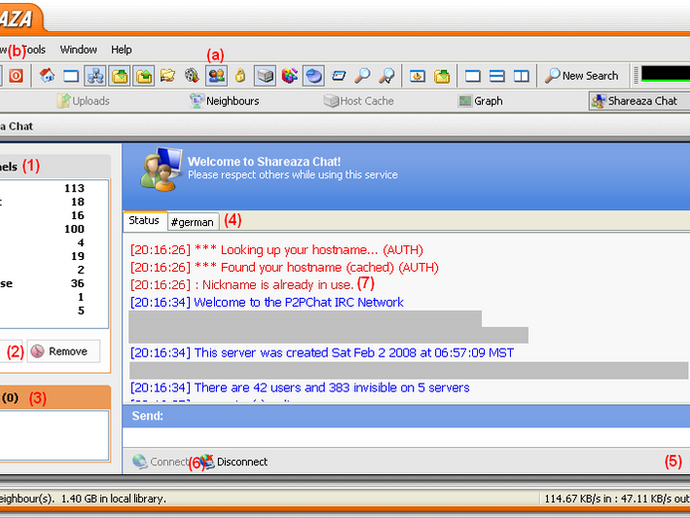
Task: Click the Chat two-people toolbar icon
Action: (217, 76)
